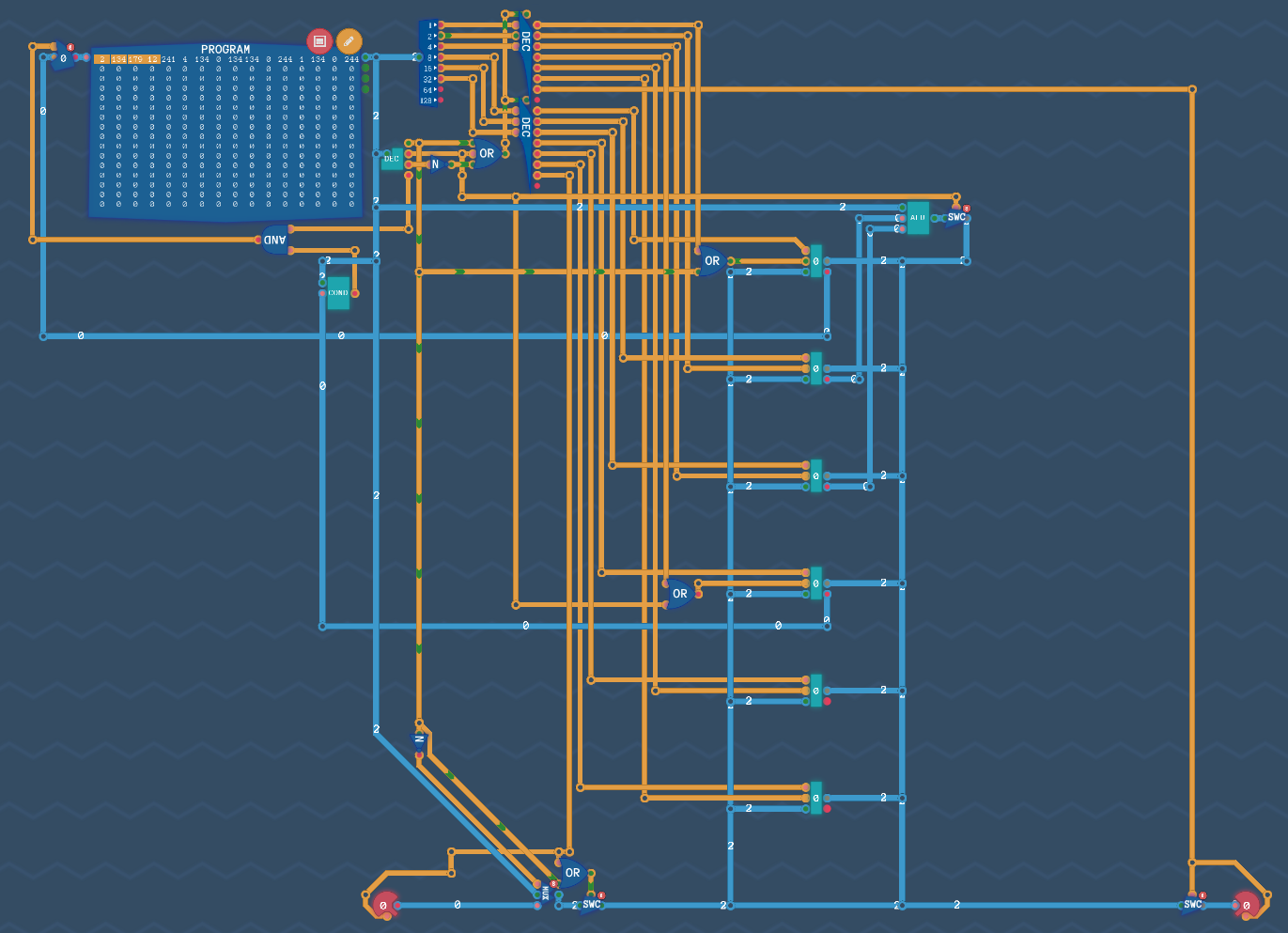Select the lower DEC decoder component

pos(524,132)
